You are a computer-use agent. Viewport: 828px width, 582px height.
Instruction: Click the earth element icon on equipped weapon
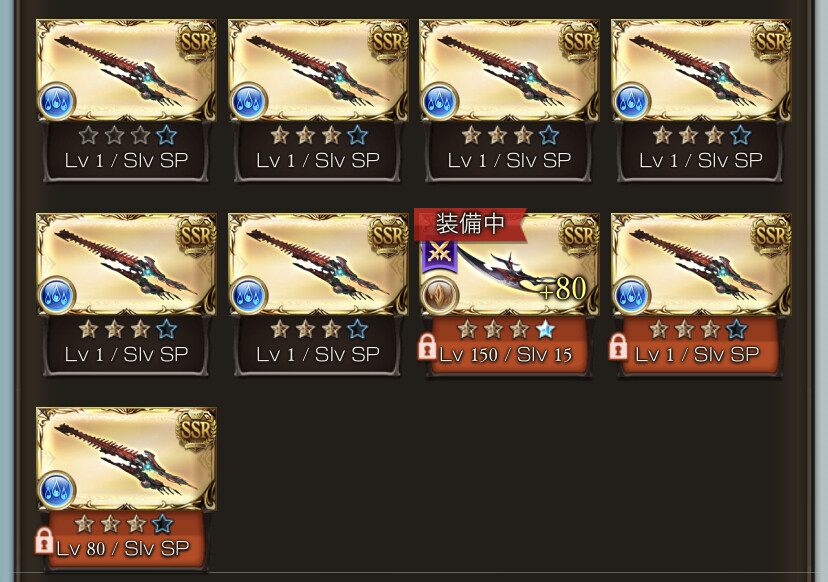pyautogui.click(x=439, y=295)
